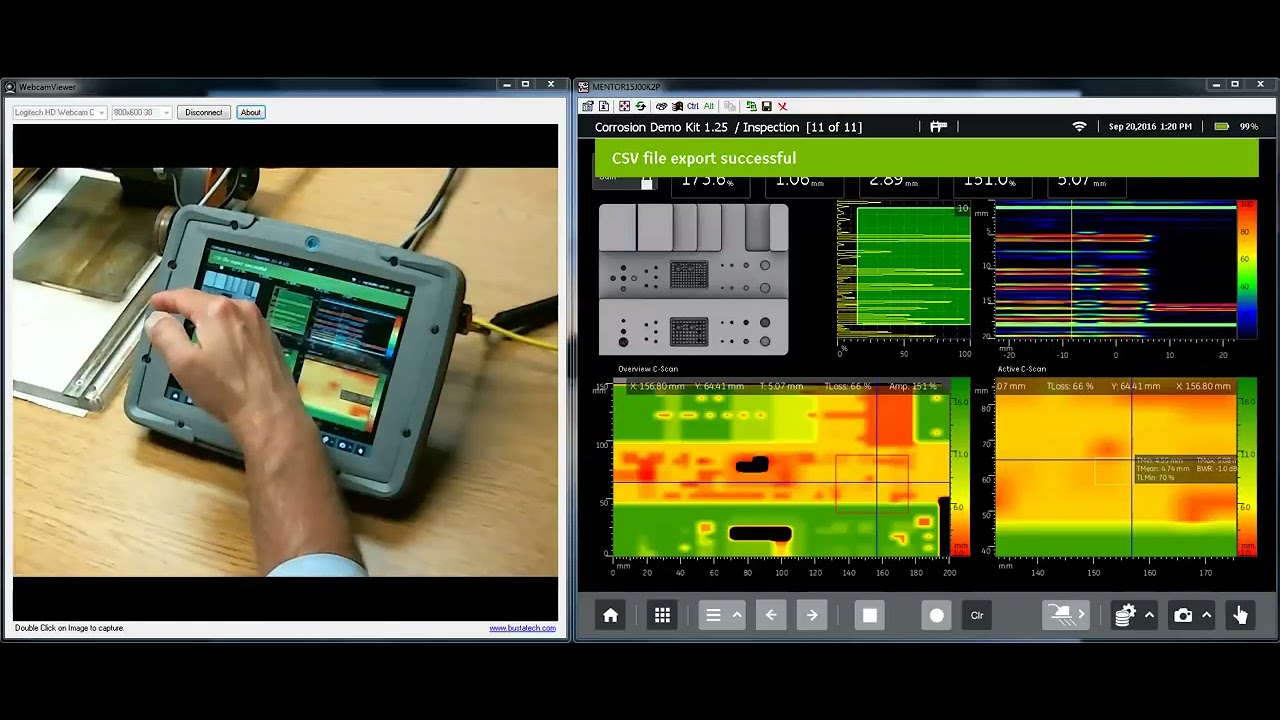Screen dimensions: 1280x720
Task: Click the battery status icon
Action: pyautogui.click(x=1221, y=127)
